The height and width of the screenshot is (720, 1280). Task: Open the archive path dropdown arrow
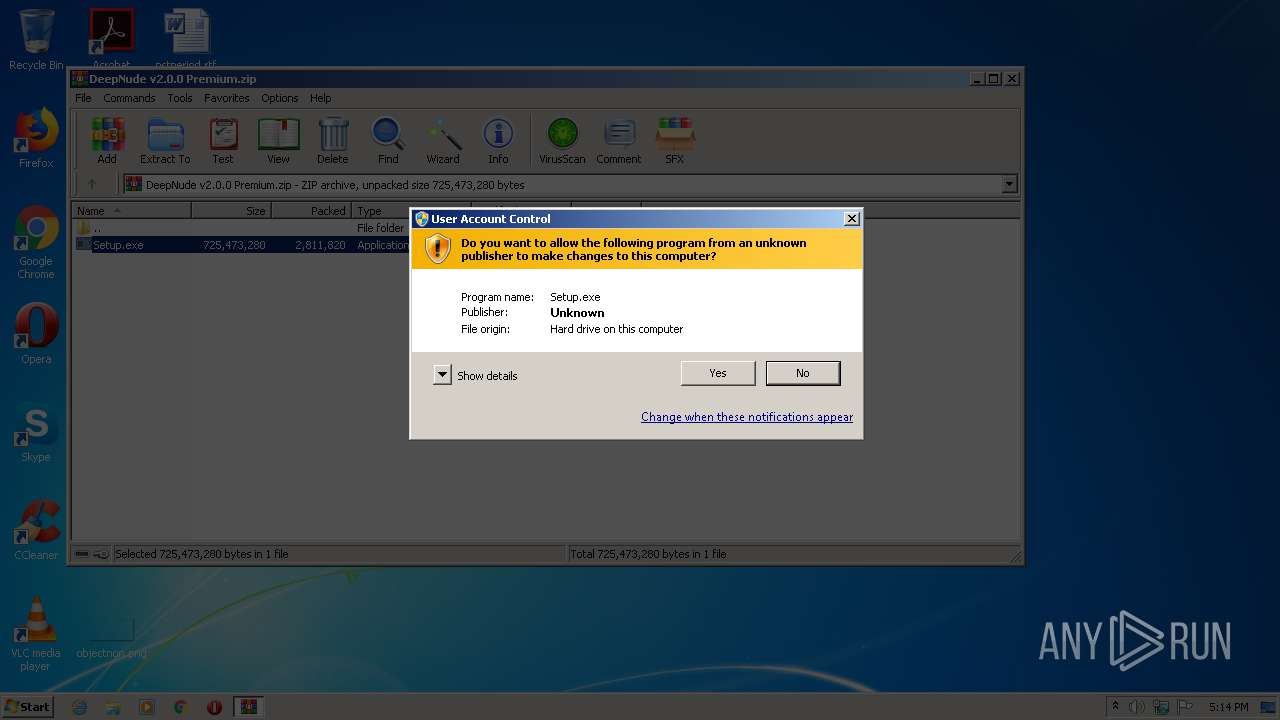pos(1009,184)
